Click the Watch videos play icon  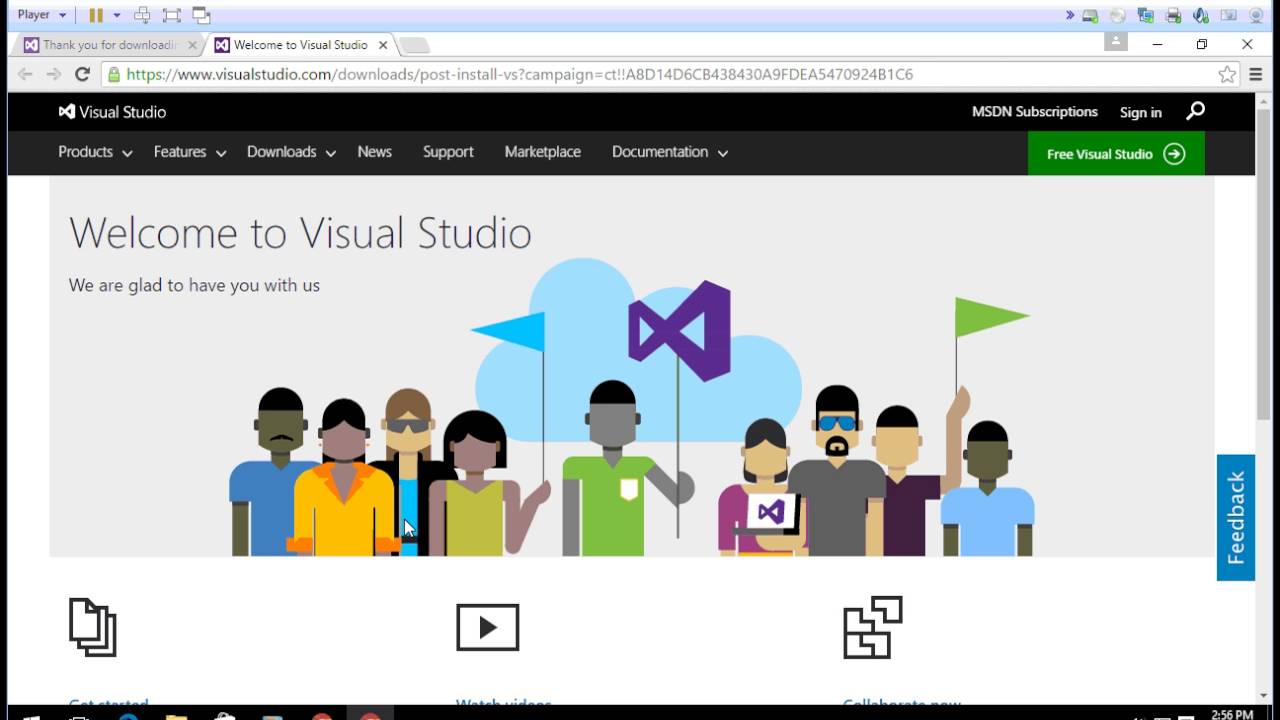[488, 627]
